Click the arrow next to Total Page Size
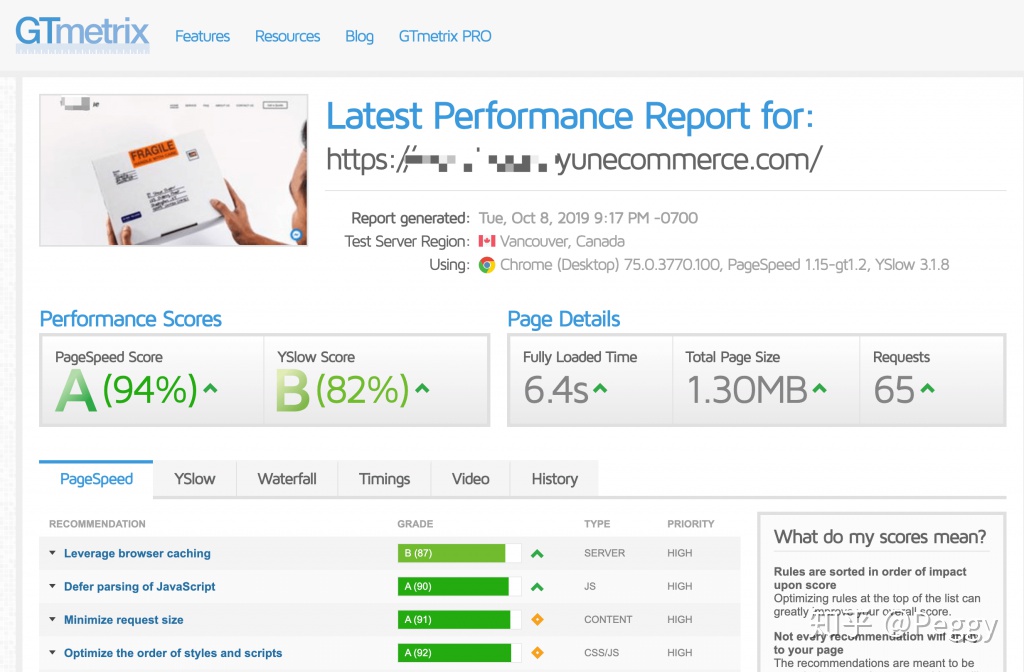The height and width of the screenshot is (672, 1024). (x=820, y=389)
